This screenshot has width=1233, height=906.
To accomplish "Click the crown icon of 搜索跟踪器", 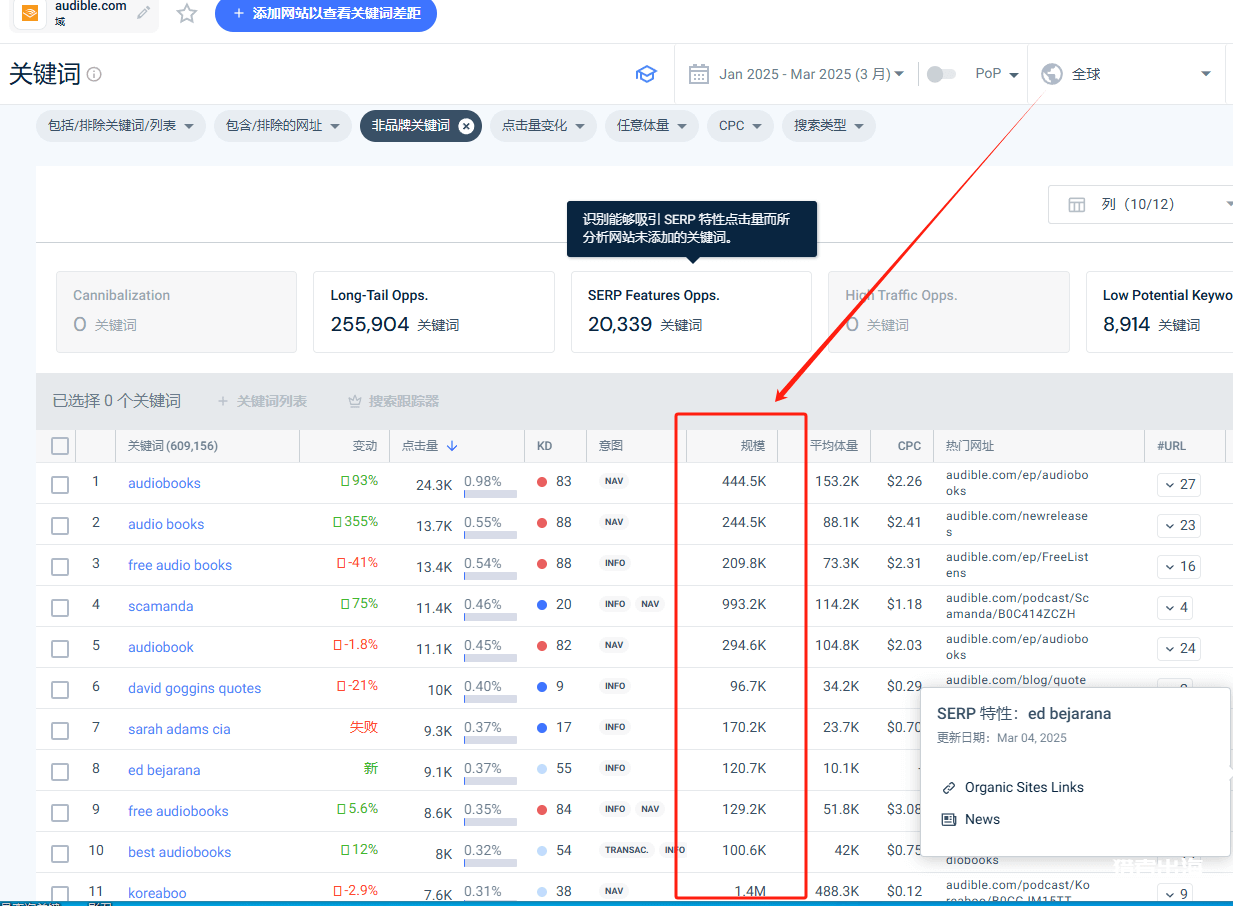I will coord(354,401).
